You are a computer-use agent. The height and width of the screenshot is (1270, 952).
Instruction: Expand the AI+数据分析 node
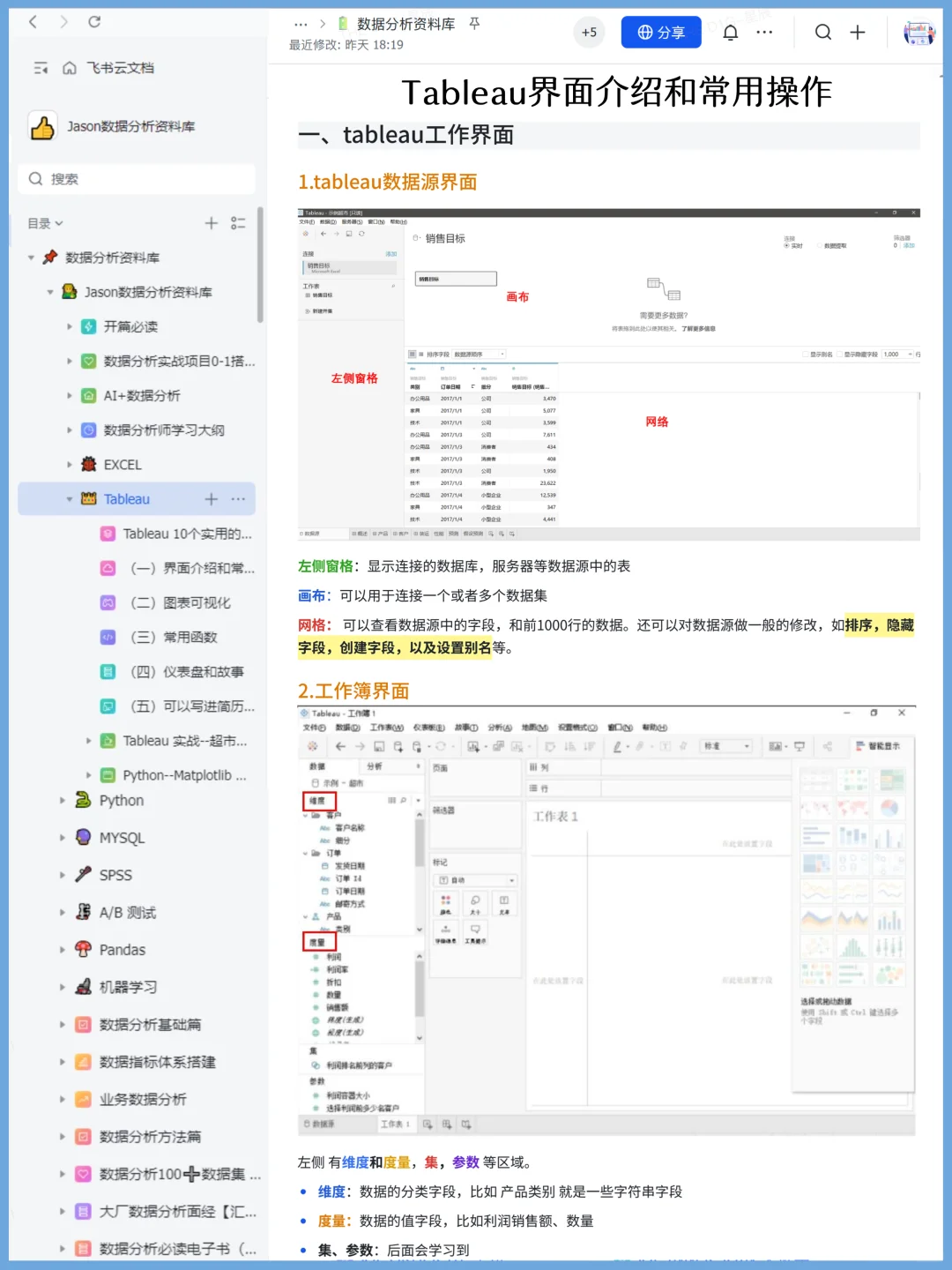[70, 395]
